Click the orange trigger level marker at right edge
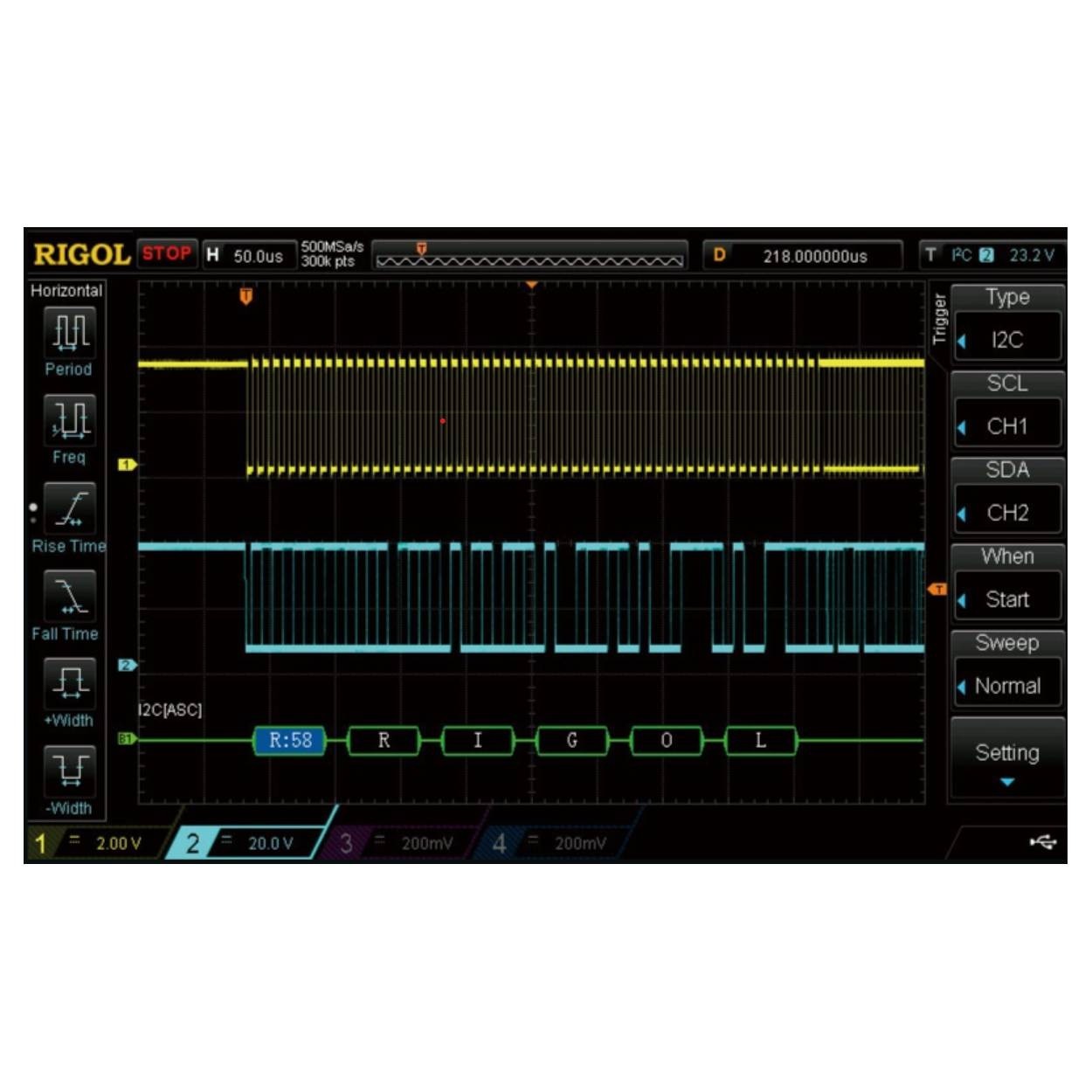1092x1092 pixels. click(936, 590)
